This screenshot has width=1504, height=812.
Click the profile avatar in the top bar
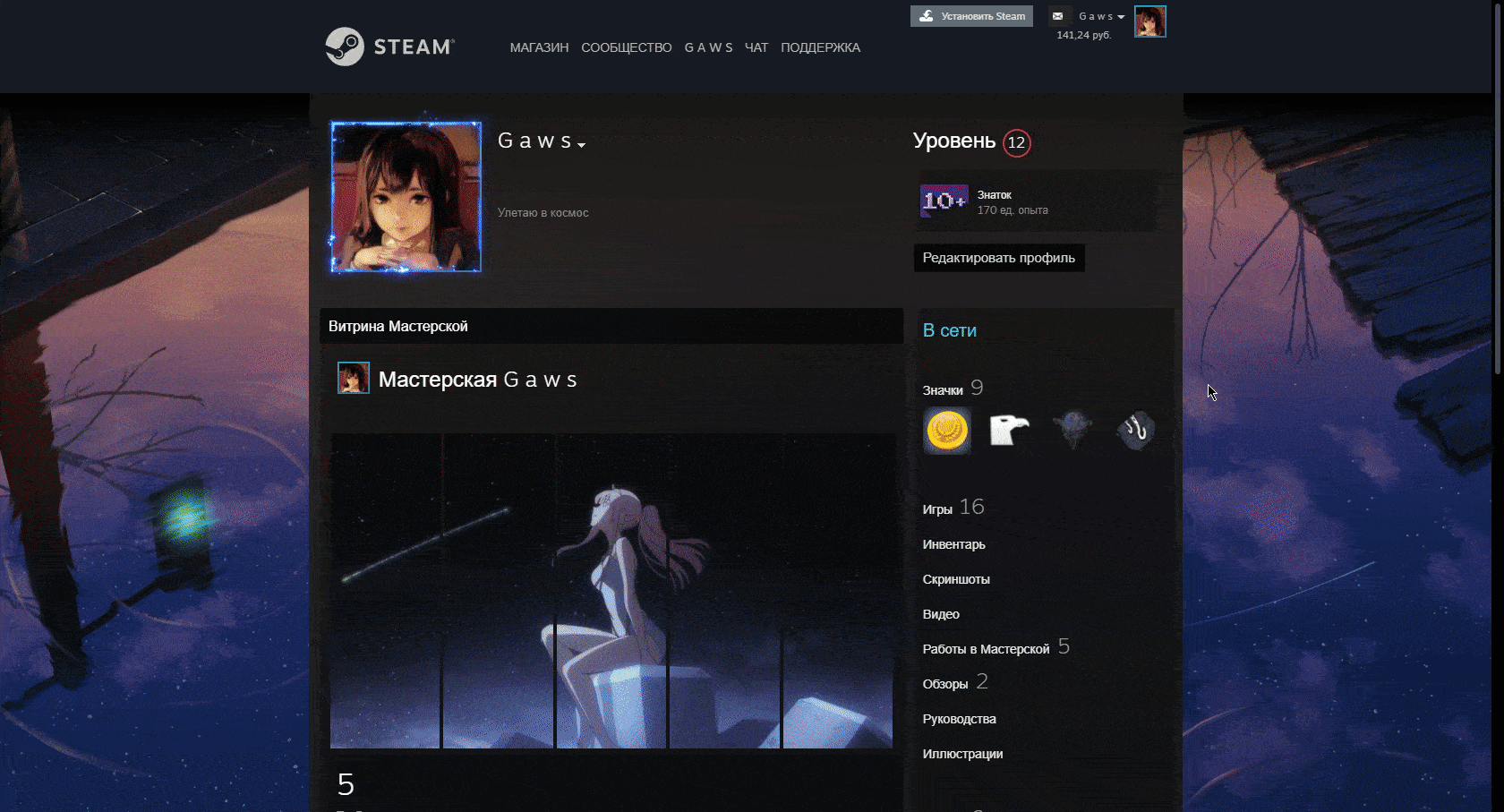coord(1150,21)
